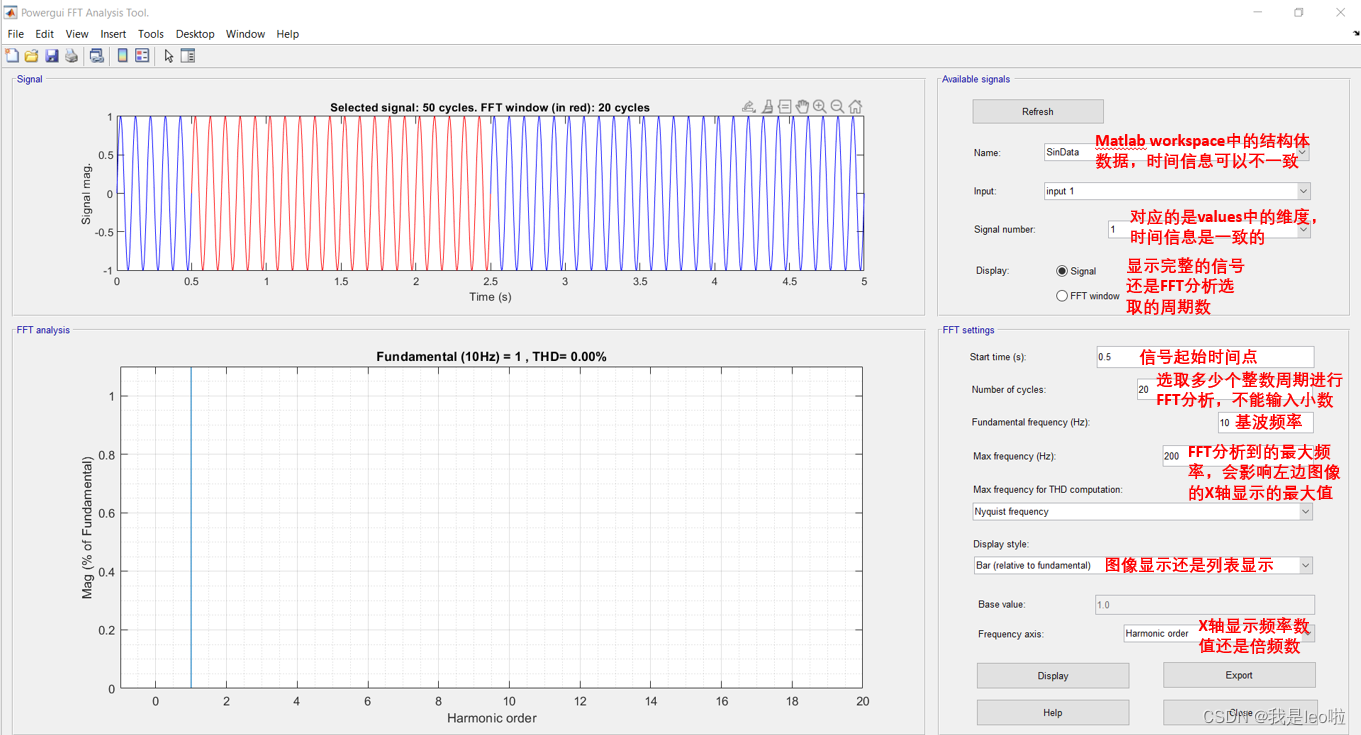Click the Number of cycles input field
The image size is (1361, 735).
click(x=1225, y=389)
